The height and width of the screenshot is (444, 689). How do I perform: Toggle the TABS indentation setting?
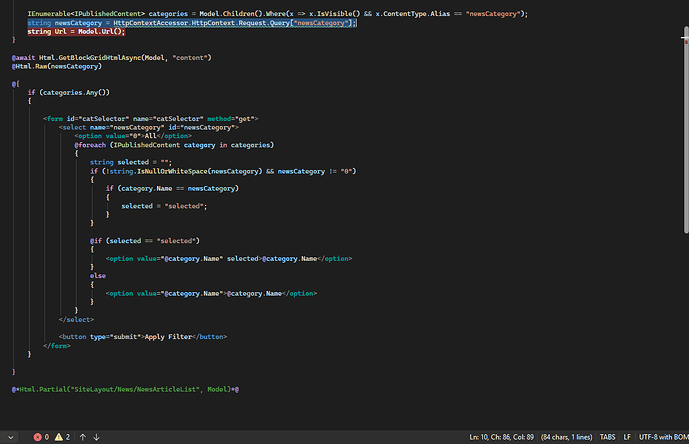pos(607,437)
